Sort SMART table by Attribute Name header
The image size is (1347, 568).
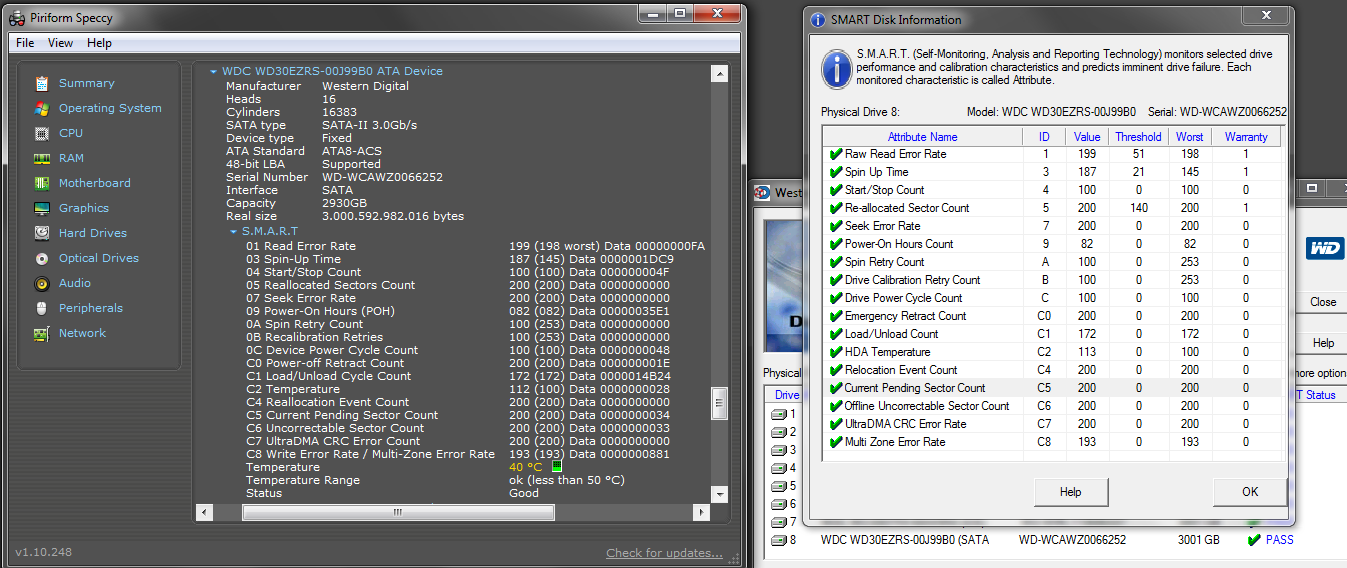click(x=923, y=137)
